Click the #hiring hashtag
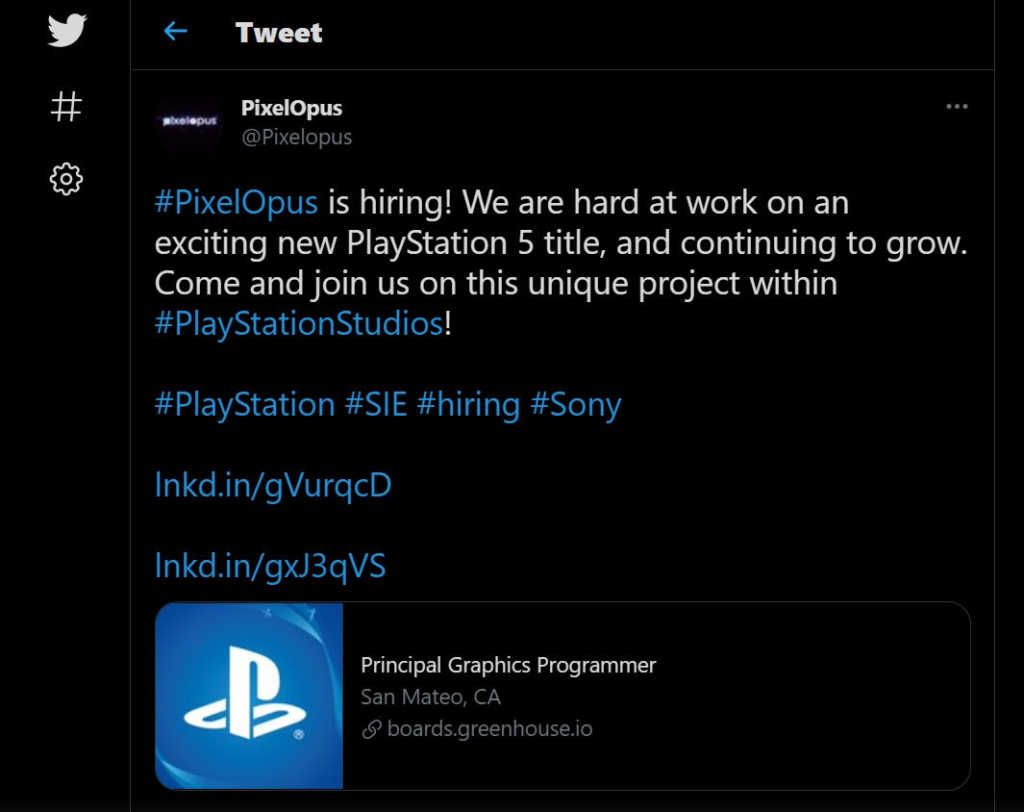Screen dimensions: 1024x812 [x=468, y=404]
